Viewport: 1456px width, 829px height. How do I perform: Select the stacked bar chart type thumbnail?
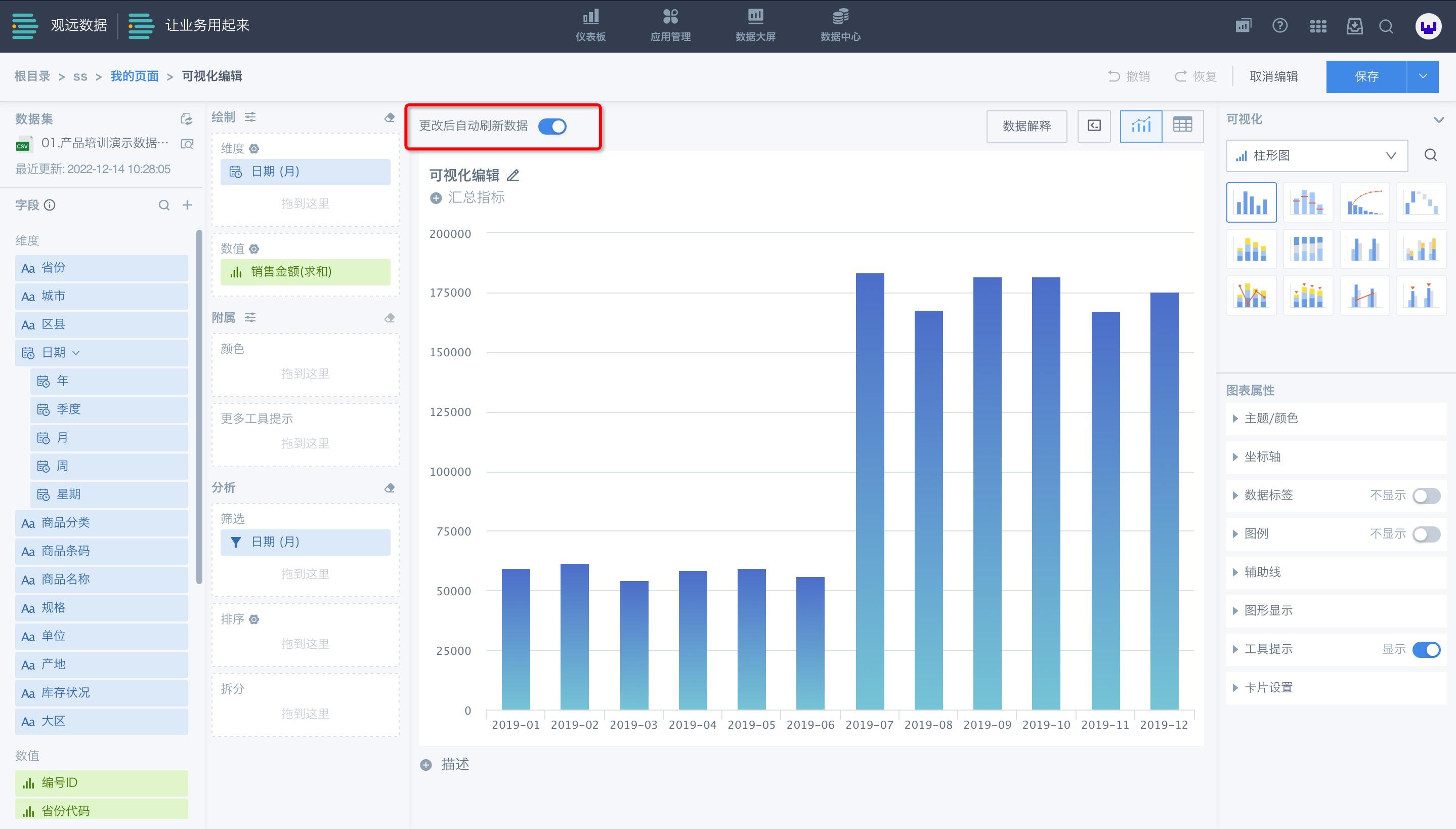pos(1251,249)
